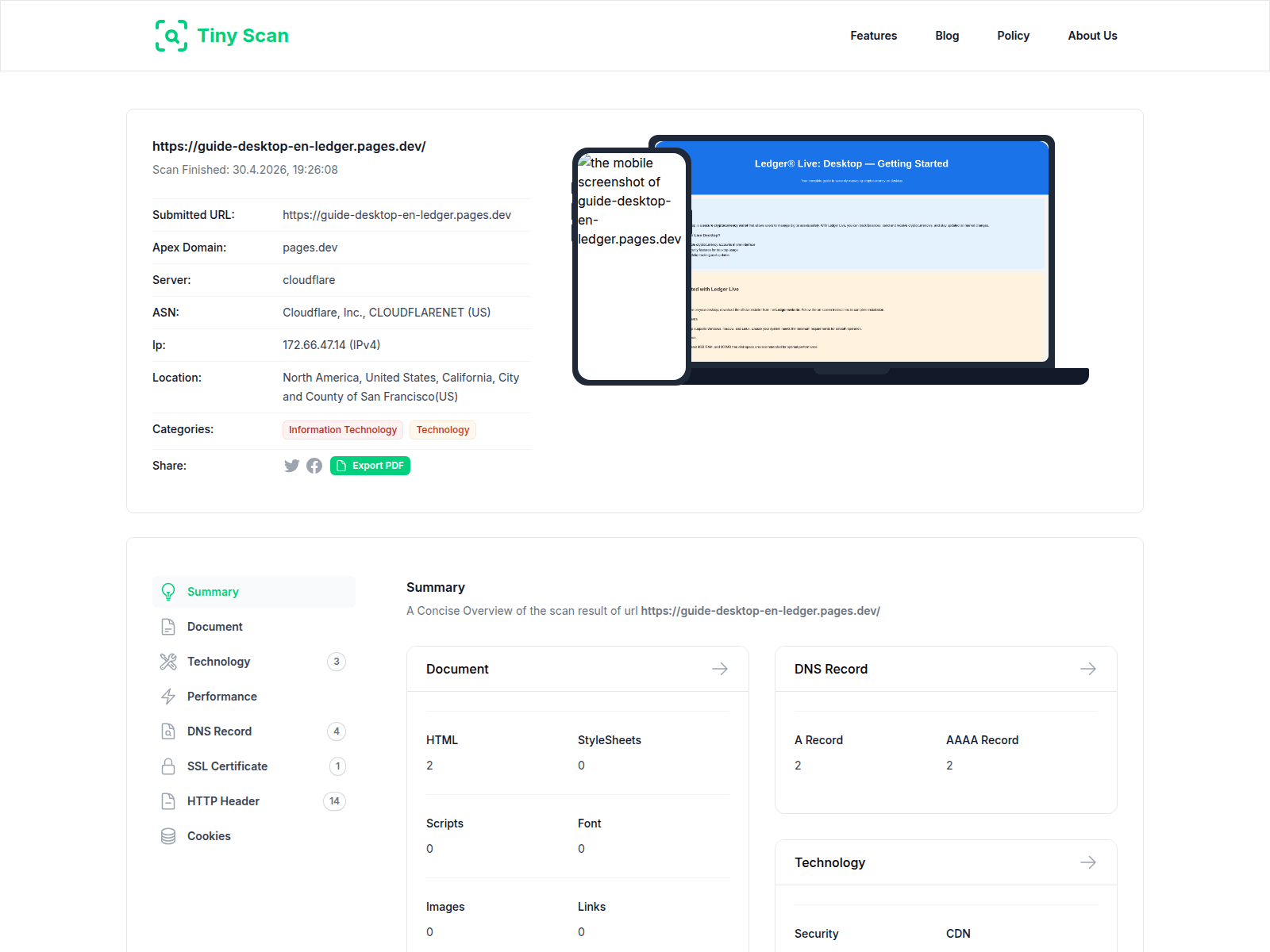Click the 'A Record' label
Image resolution: width=1270 pixels, height=952 pixels.
(x=818, y=740)
